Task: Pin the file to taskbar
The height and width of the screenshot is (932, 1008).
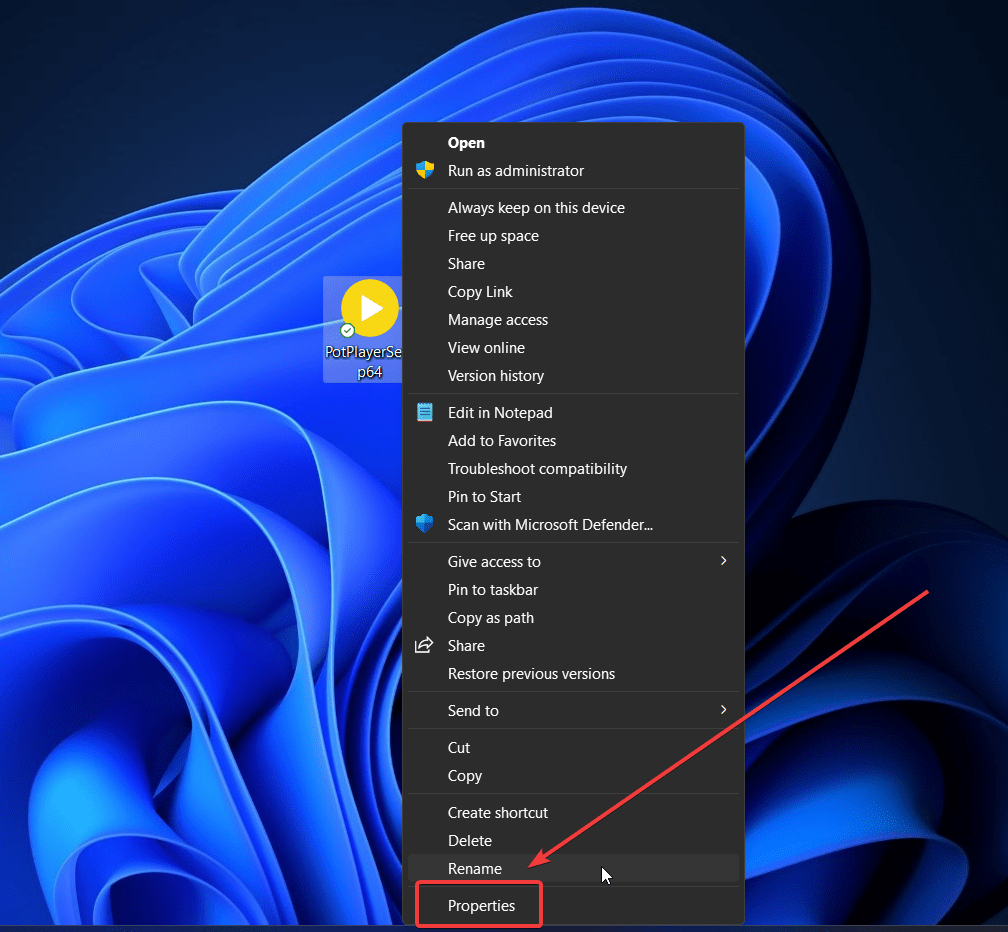Action: click(493, 590)
